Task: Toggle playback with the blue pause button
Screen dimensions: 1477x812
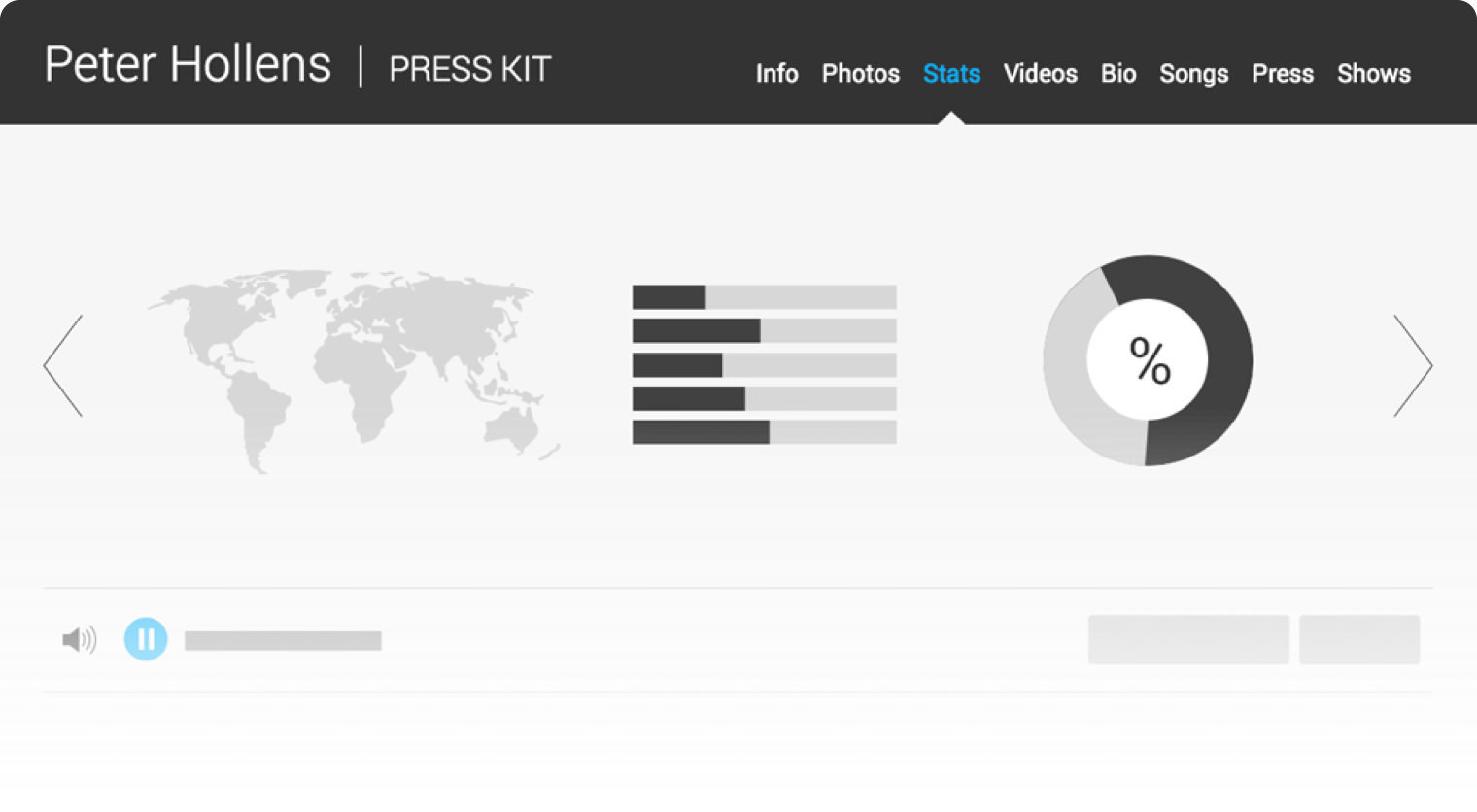Action: click(x=146, y=639)
